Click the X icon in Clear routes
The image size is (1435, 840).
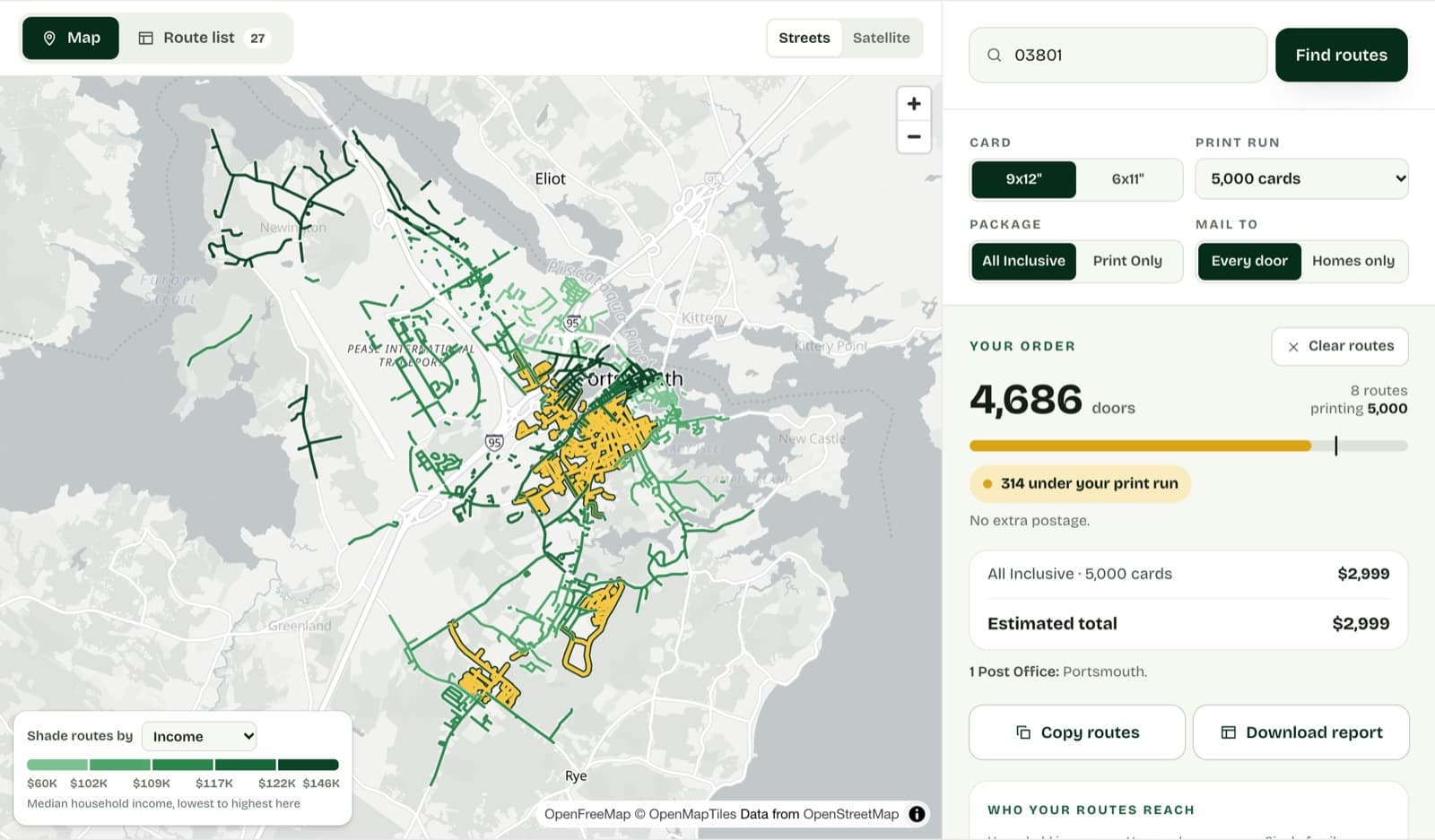pyautogui.click(x=1293, y=347)
